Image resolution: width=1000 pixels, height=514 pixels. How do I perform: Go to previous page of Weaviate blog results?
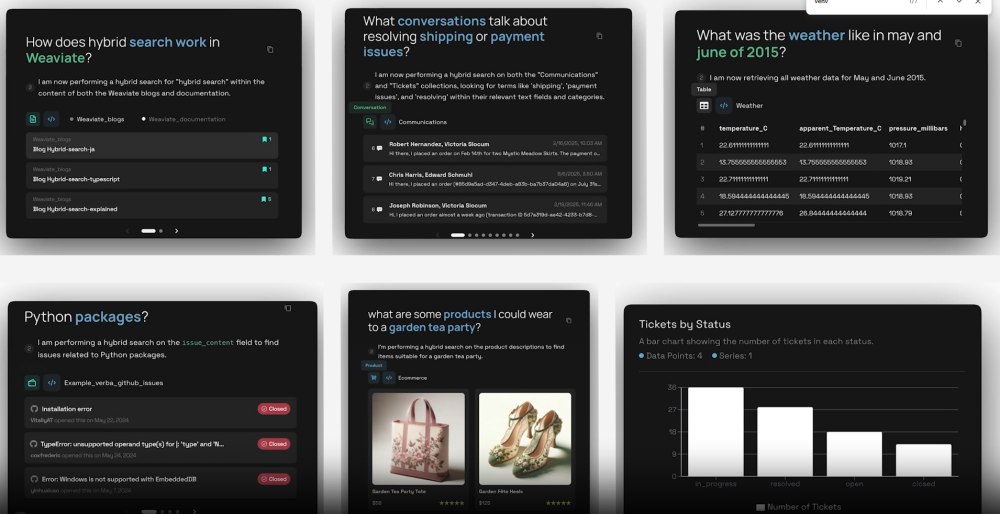(128, 231)
